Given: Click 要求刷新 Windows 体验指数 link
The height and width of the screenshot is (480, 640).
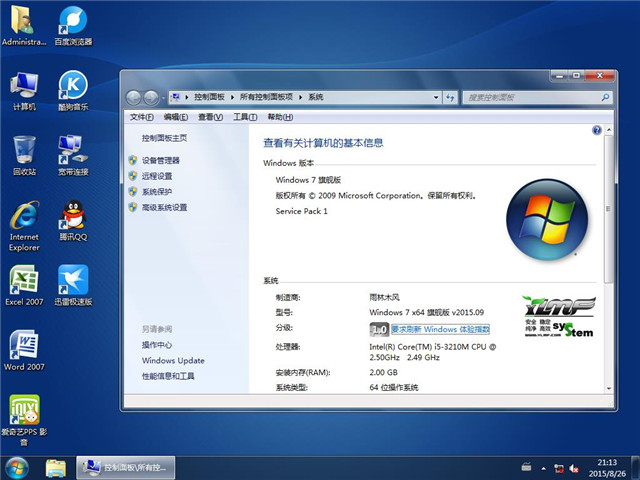Looking at the screenshot, I should point(440,329).
